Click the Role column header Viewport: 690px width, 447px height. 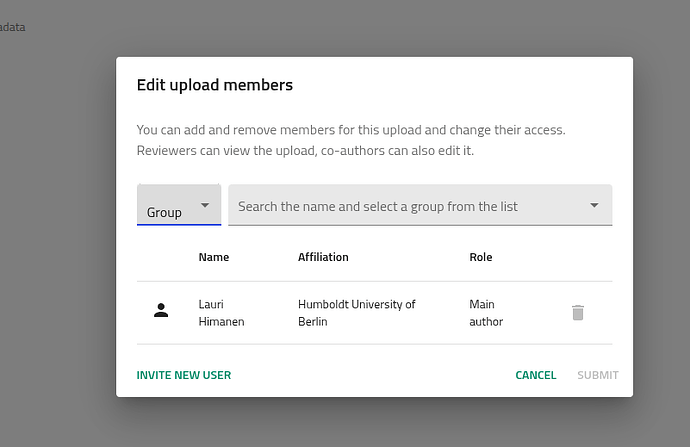[480, 257]
